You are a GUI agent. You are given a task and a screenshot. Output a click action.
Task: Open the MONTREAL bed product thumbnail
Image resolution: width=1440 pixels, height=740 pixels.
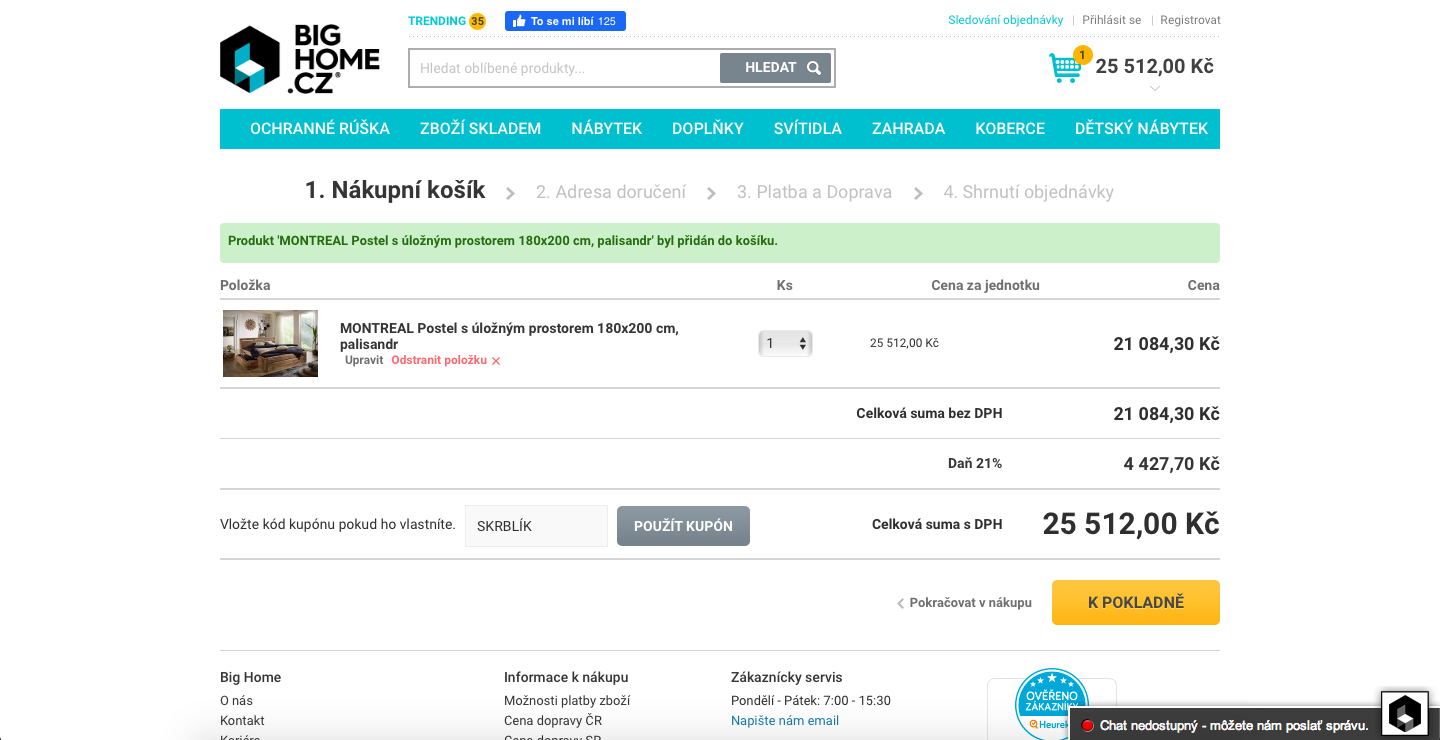[270, 343]
